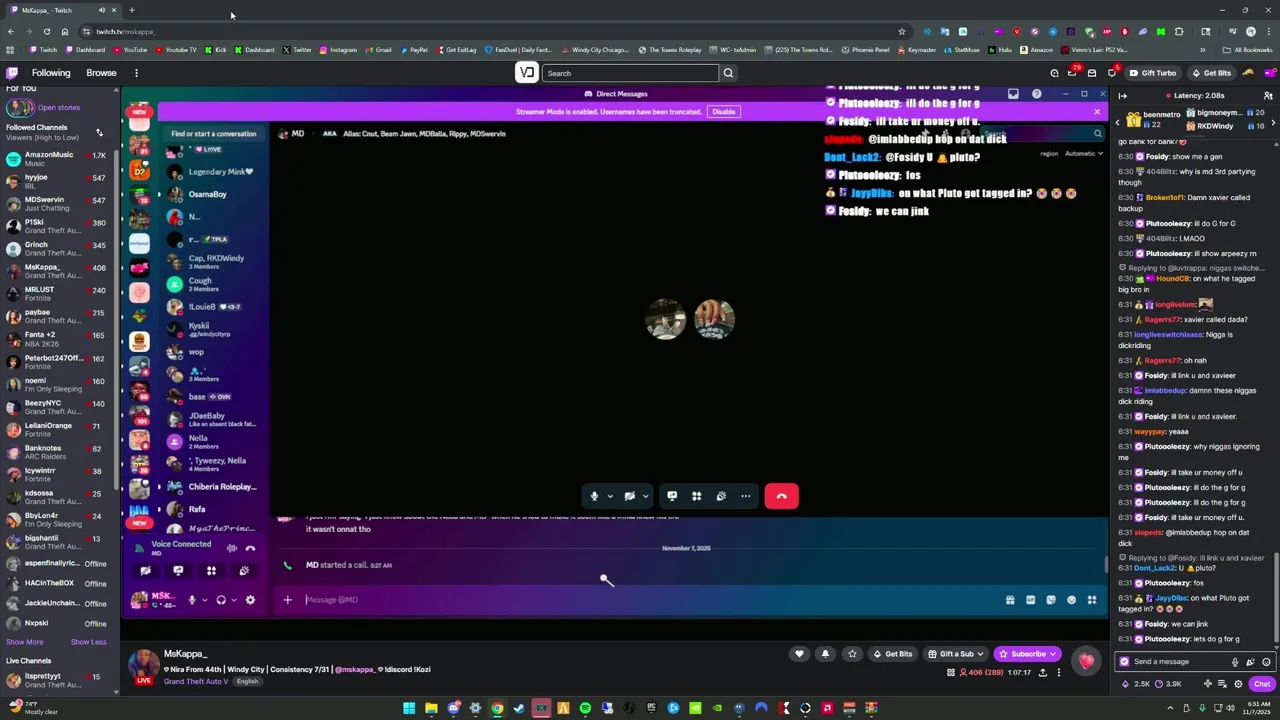Screen dimensions: 1280x720
Task: Open camera options arrow in call bar
Action: tap(645, 496)
